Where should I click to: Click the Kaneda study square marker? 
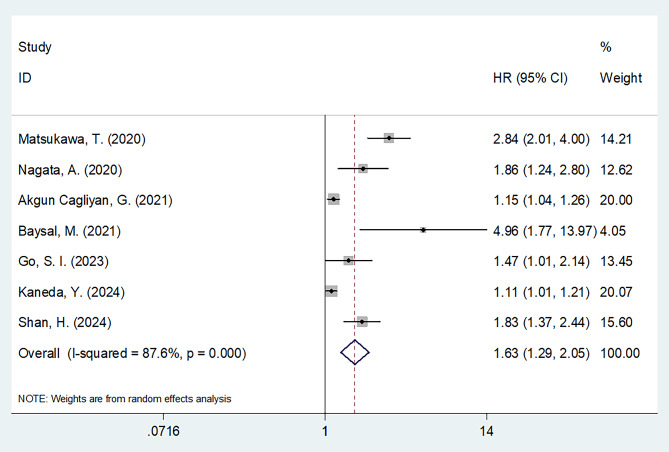pyautogui.click(x=331, y=291)
